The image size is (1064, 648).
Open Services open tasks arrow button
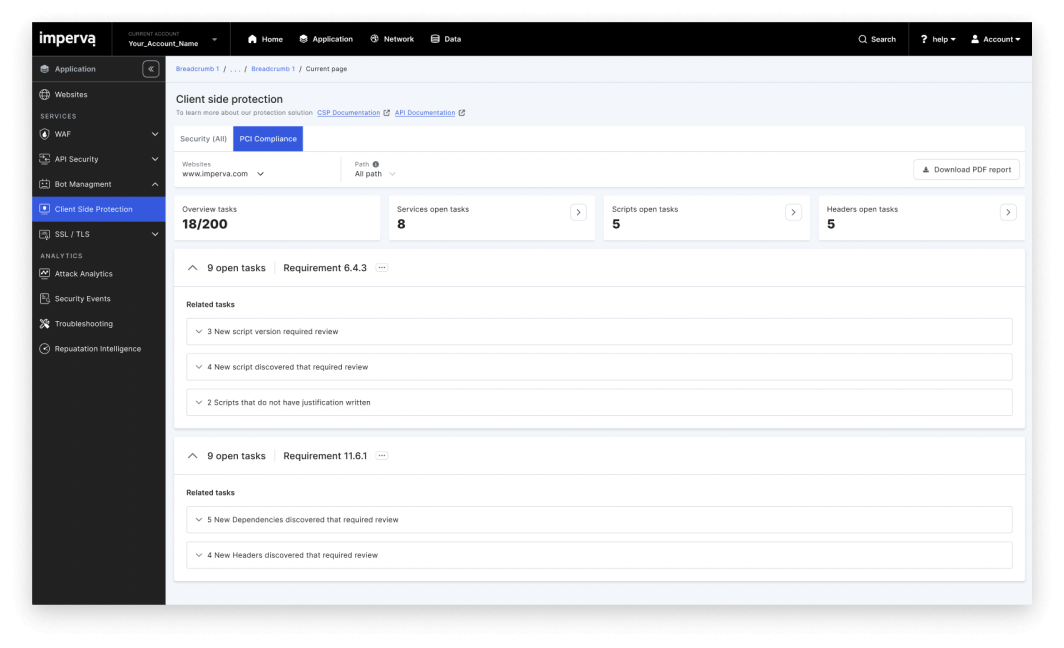578,212
